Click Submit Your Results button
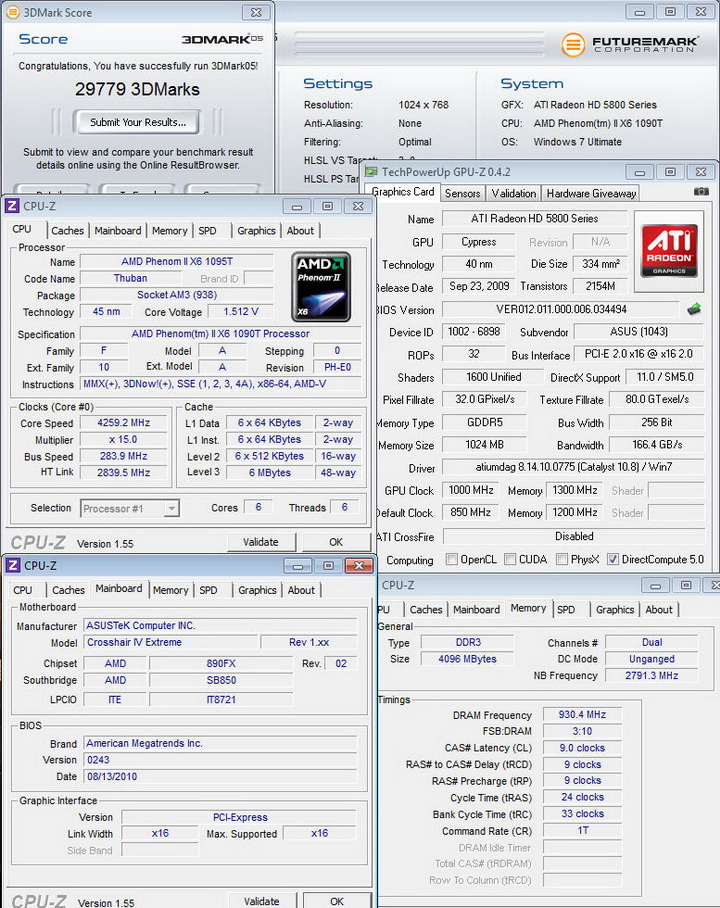Screen dimensions: 720x908 (138, 122)
